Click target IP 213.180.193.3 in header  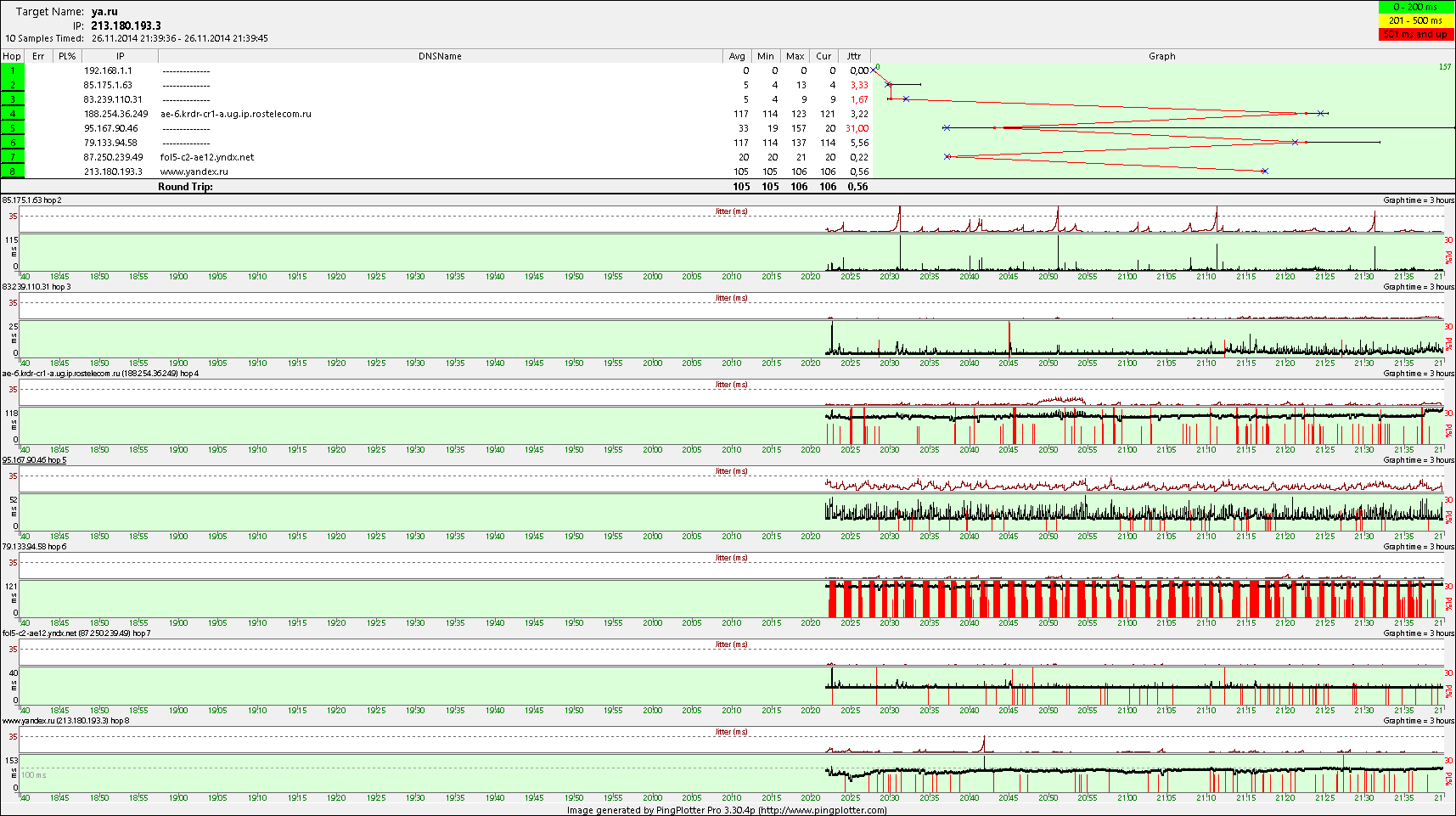click(126, 25)
